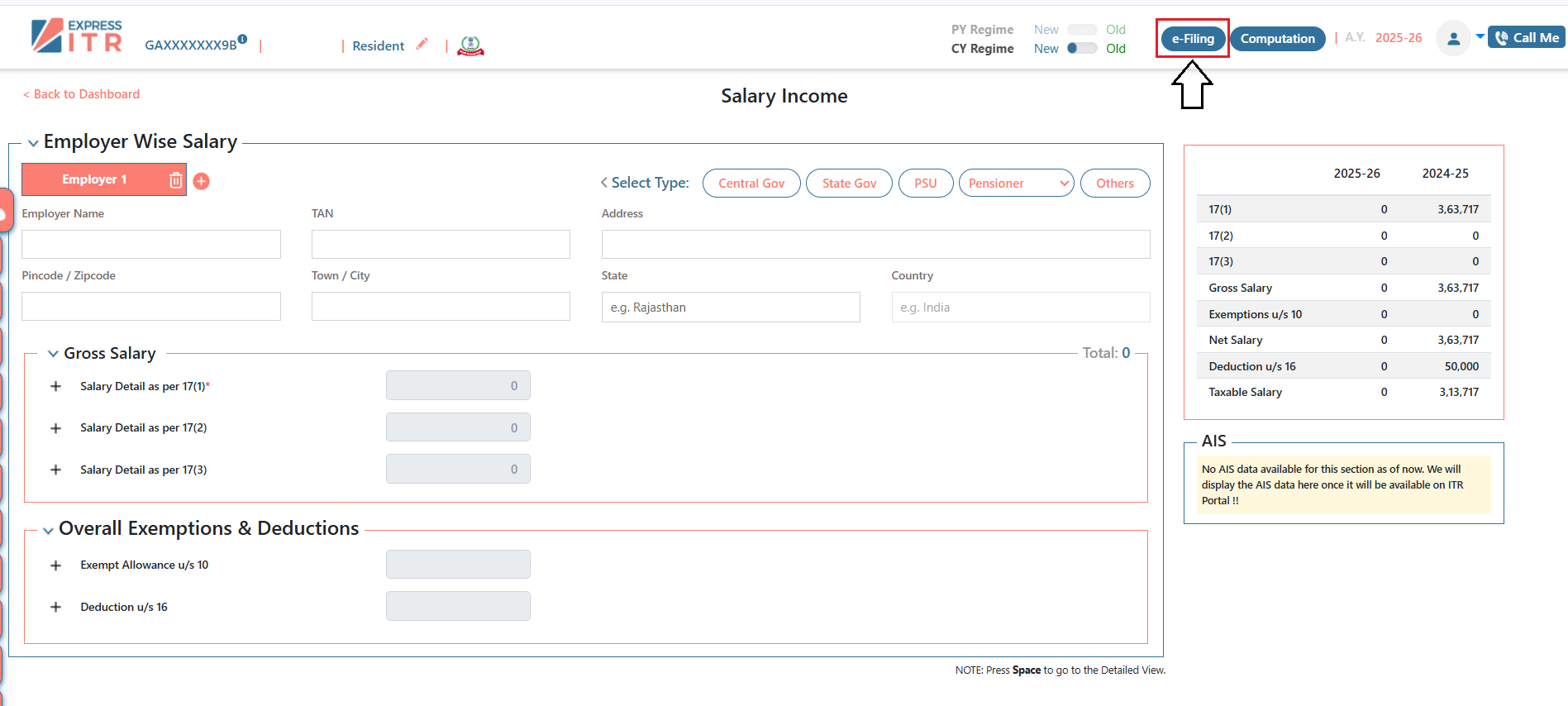Open the Pensioner dropdown
Viewport: 1568px width, 706px height.
click(x=1016, y=184)
